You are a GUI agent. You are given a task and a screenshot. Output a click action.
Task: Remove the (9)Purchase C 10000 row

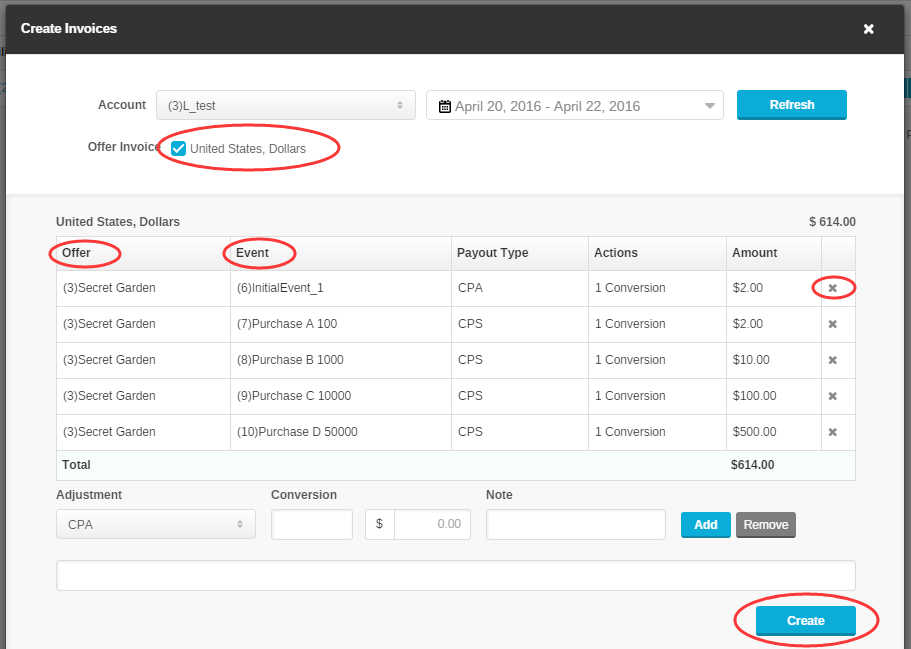[833, 396]
